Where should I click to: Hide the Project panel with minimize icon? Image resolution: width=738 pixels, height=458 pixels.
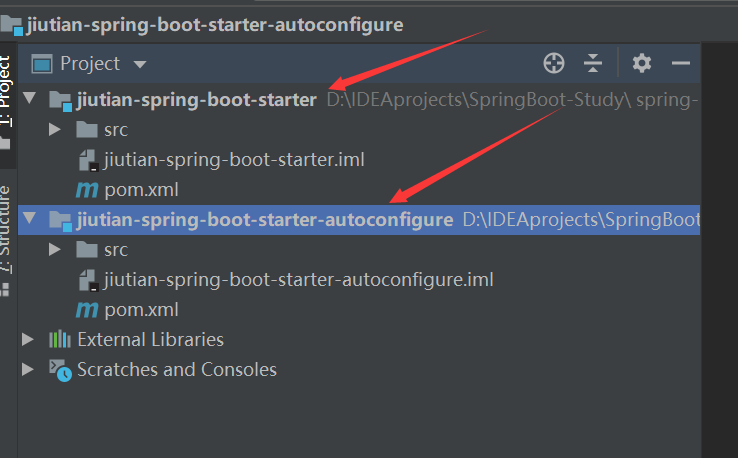pyautogui.click(x=681, y=63)
